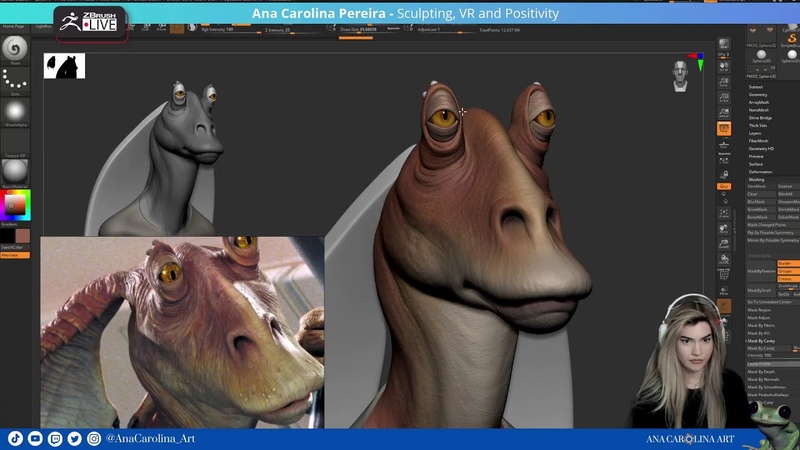
Task: Toggle Dynamic draw size button
Action: click(393, 29)
